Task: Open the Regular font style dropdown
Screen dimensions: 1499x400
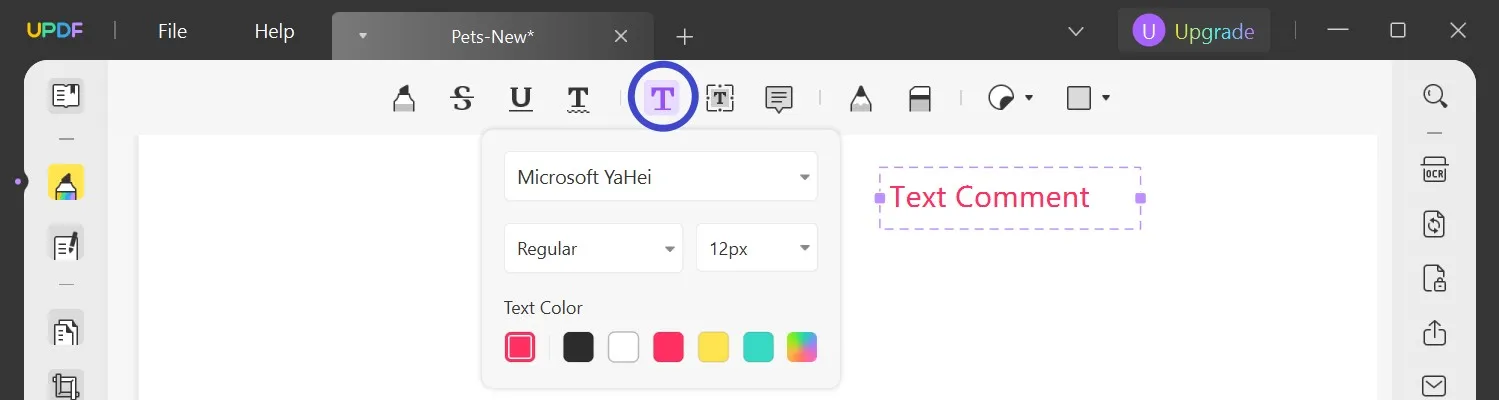Action: tap(593, 249)
